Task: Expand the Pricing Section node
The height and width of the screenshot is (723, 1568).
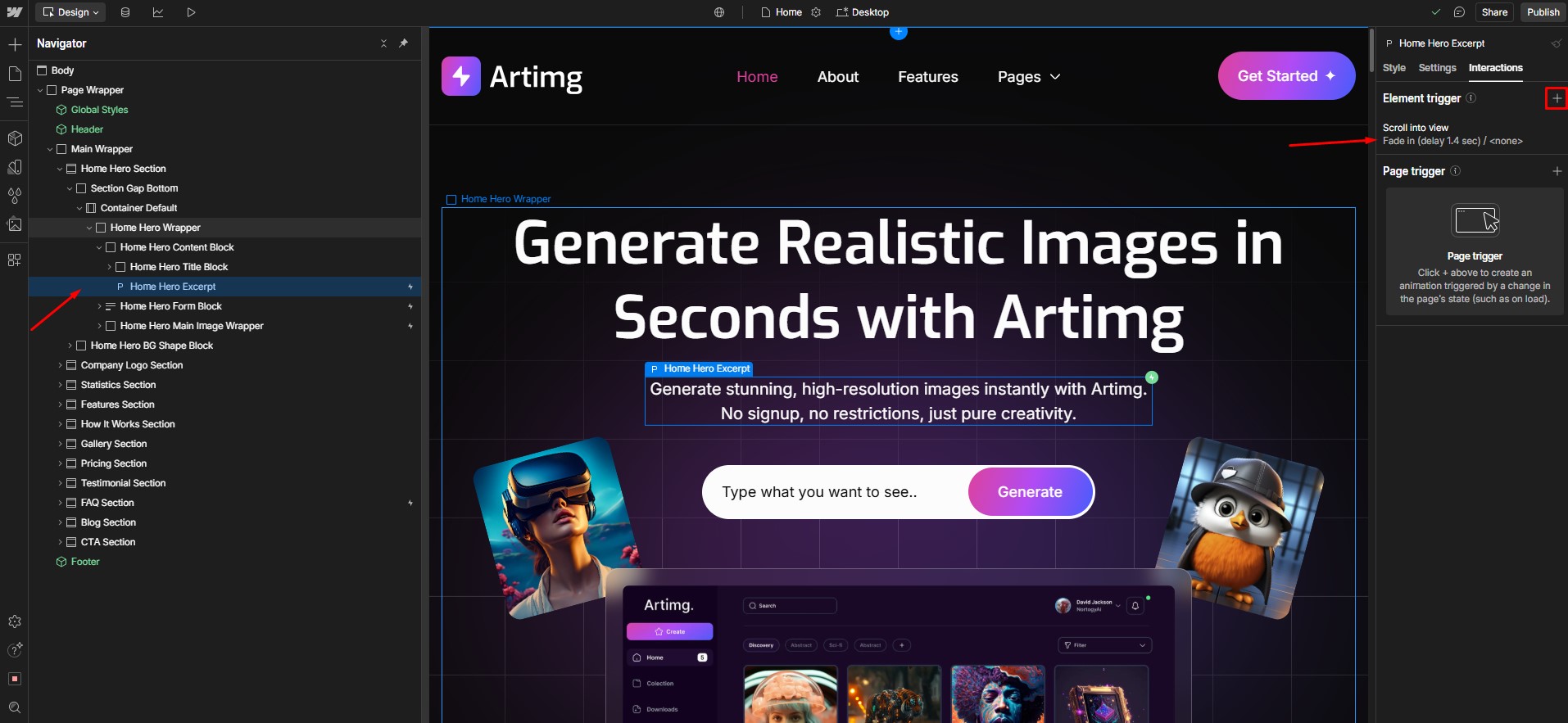Action: coord(60,463)
